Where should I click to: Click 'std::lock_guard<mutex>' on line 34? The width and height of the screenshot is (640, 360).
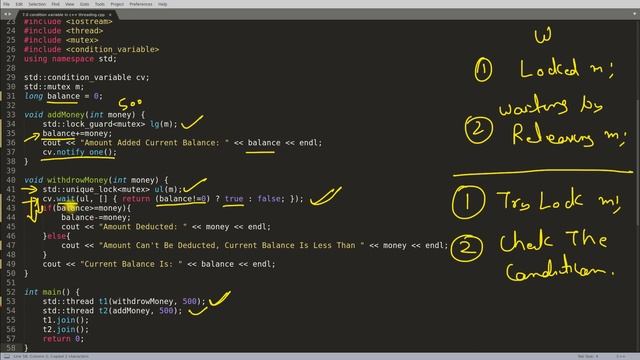(94, 124)
